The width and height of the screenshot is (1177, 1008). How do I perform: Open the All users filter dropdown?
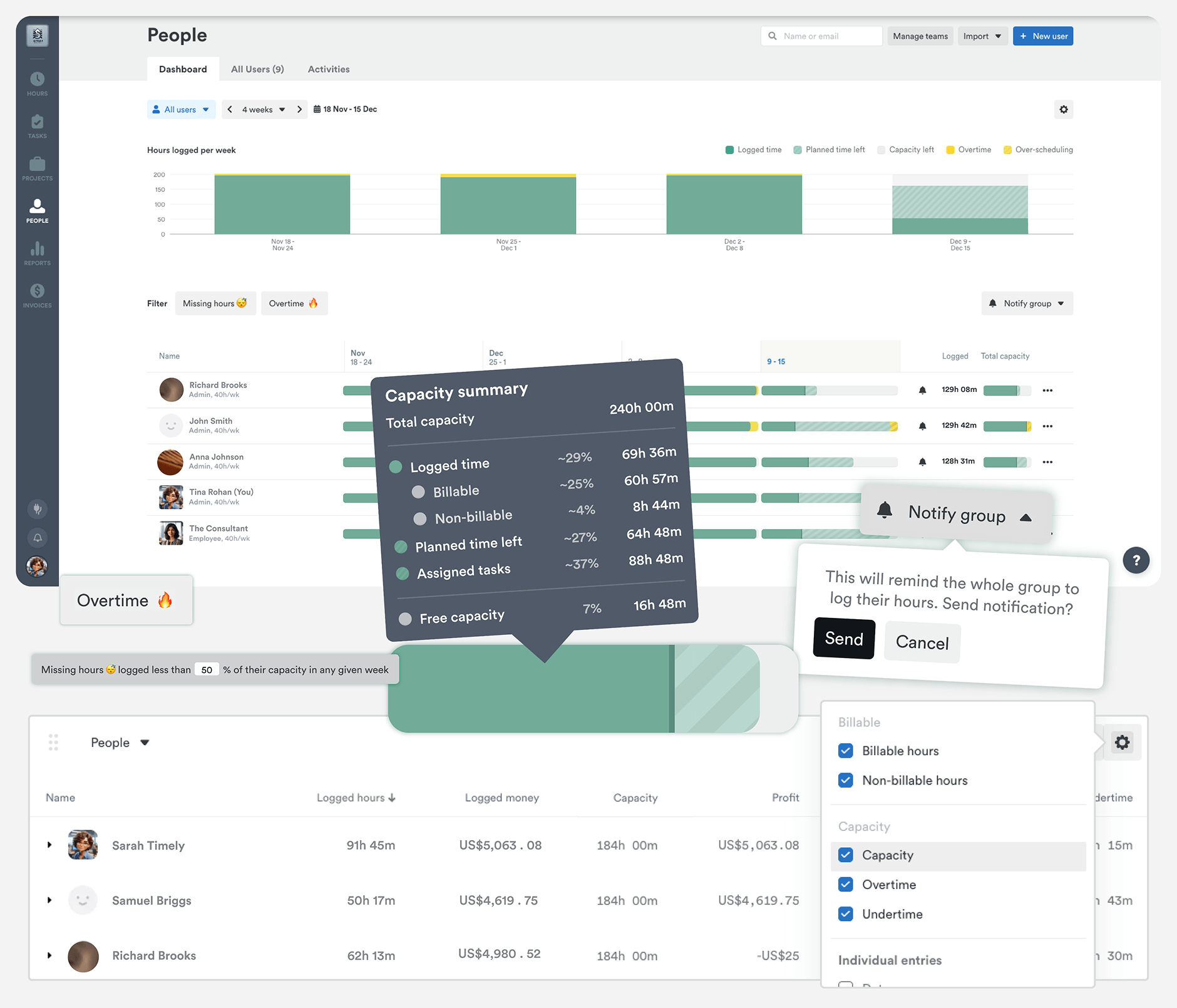181,110
